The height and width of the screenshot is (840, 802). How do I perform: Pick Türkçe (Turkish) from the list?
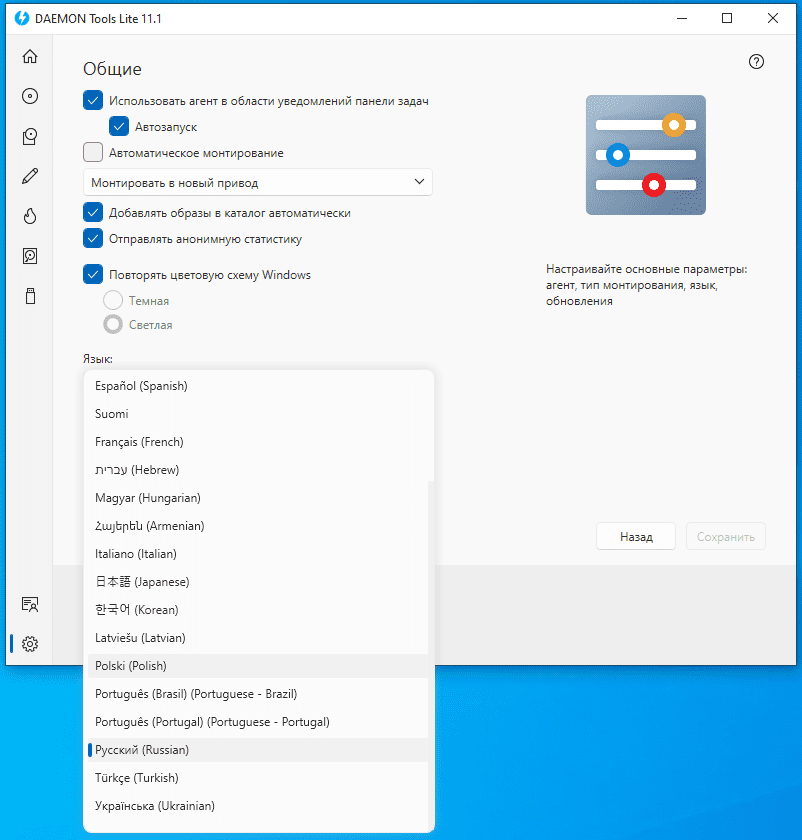point(258,778)
